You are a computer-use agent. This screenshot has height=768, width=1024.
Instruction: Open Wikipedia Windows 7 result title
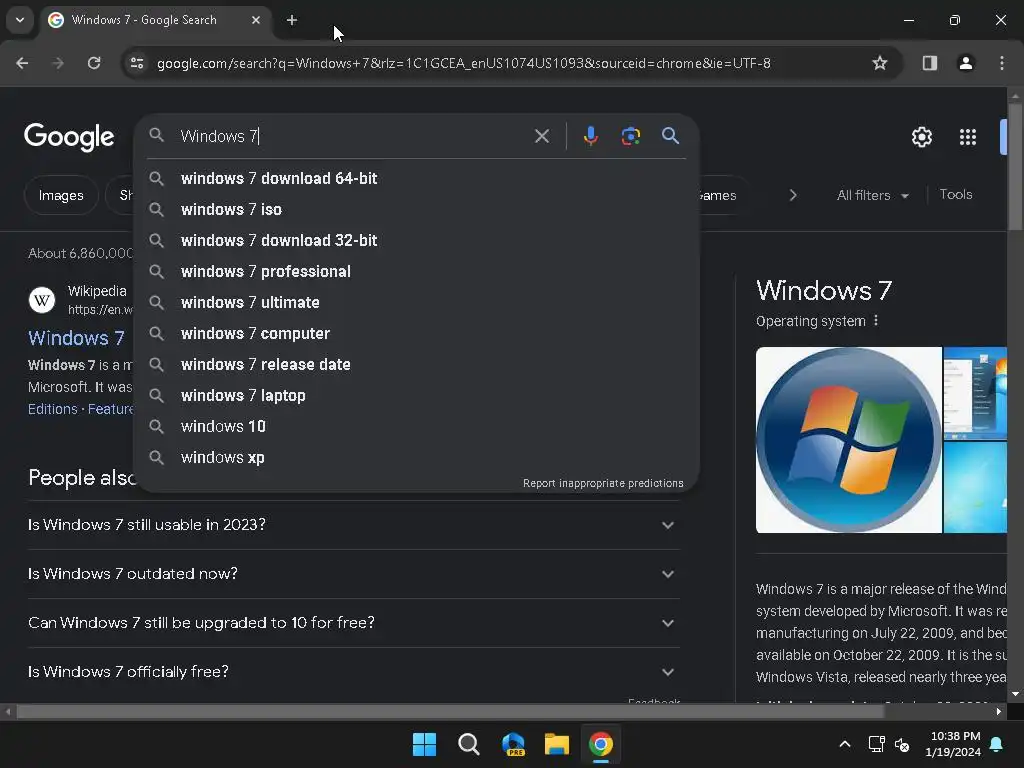pyautogui.click(x=76, y=338)
